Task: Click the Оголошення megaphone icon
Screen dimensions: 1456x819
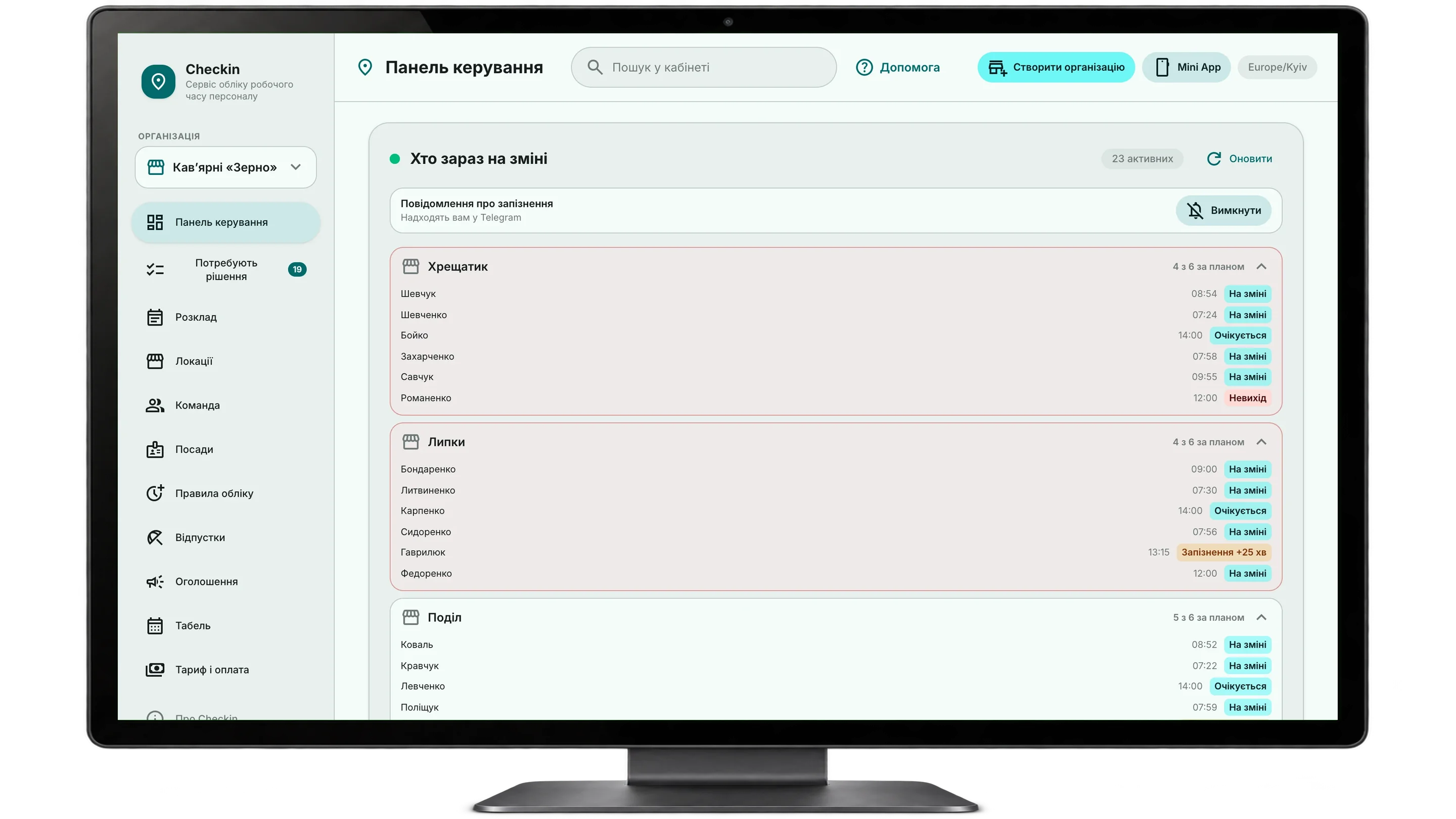Action: [155, 581]
